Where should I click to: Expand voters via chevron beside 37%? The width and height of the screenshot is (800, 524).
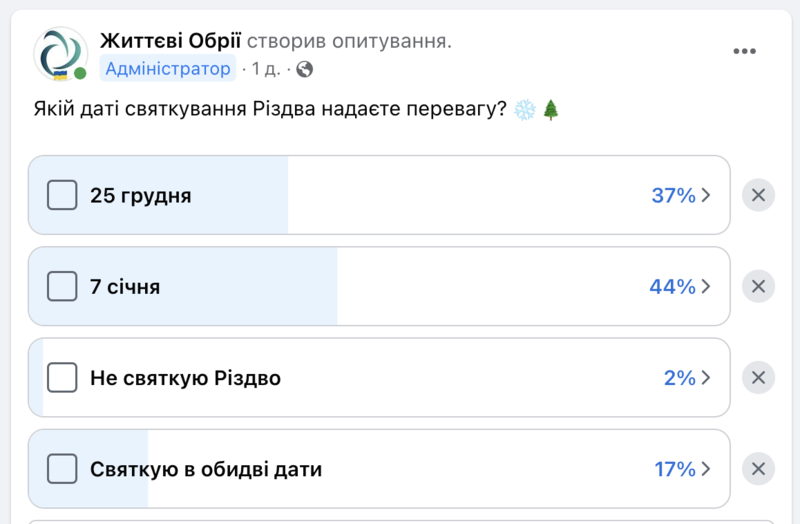coord(706,196)
